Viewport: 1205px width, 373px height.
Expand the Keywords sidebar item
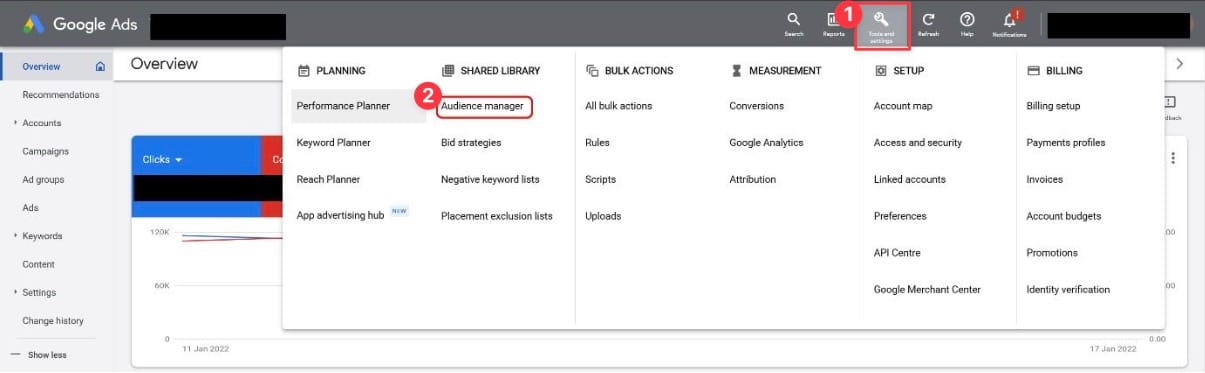[x=15, y=236]
